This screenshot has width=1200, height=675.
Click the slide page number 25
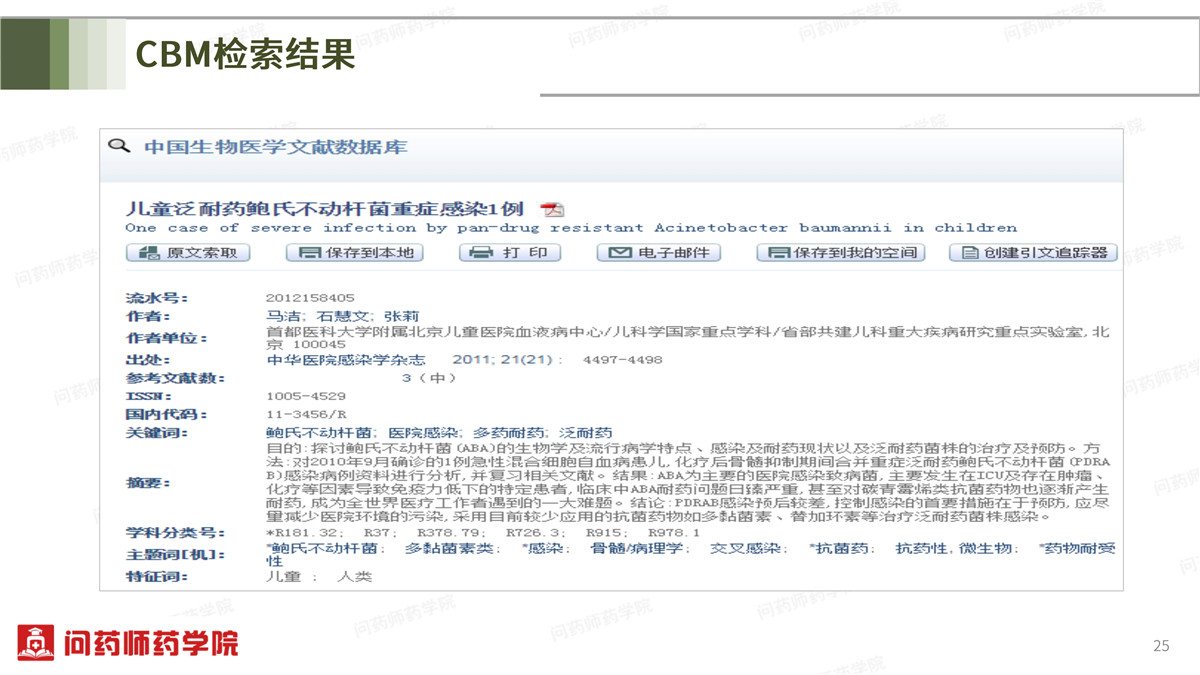pos(1161,646)
